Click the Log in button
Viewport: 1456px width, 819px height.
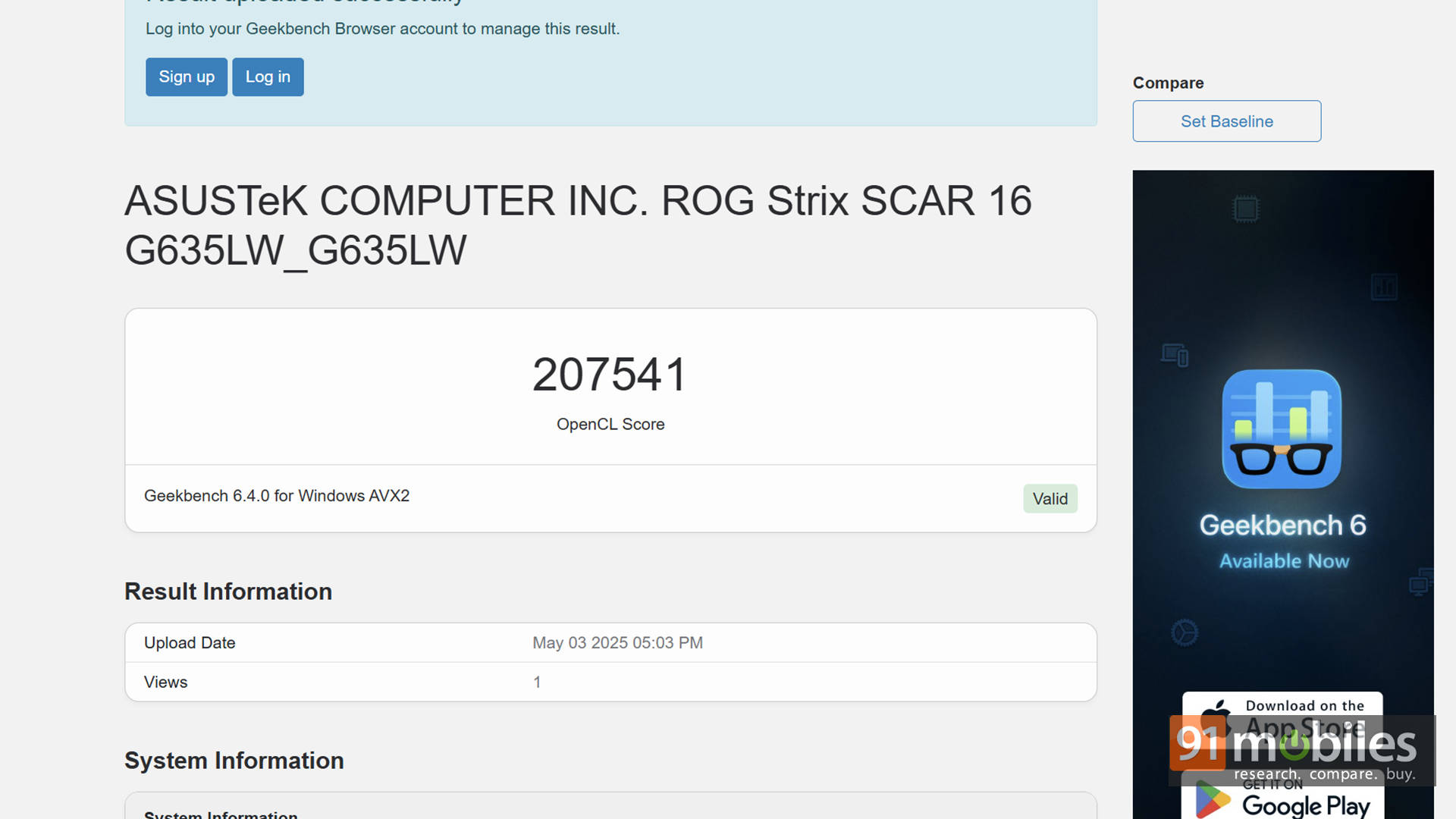268,77
